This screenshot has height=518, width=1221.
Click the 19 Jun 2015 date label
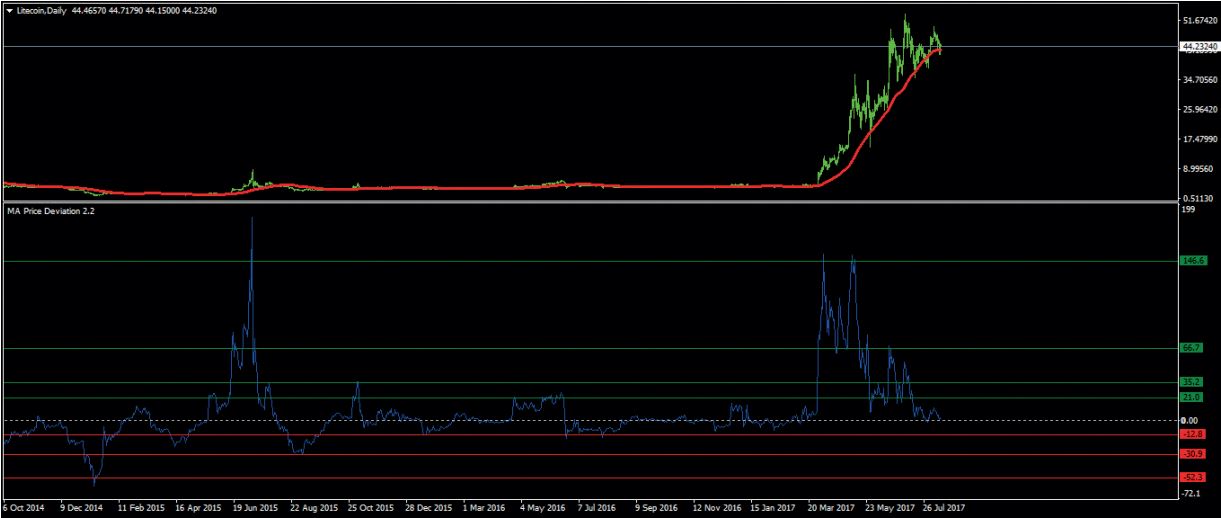point(255,507)
